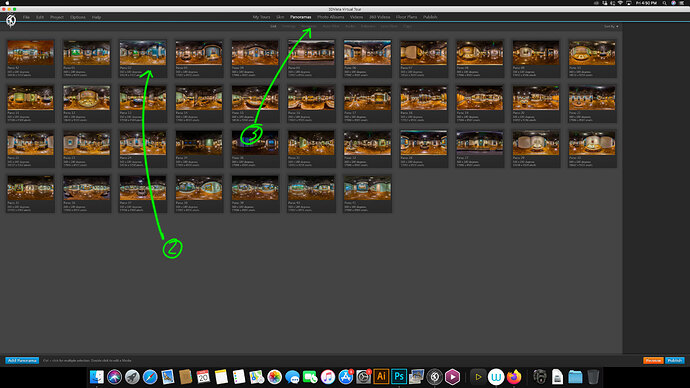Image resolution: width=690 pixels, height=388 pixels.
Task: Open the Publish tab in top navigation
Action: pyautogui.click(x=430, y=17)
